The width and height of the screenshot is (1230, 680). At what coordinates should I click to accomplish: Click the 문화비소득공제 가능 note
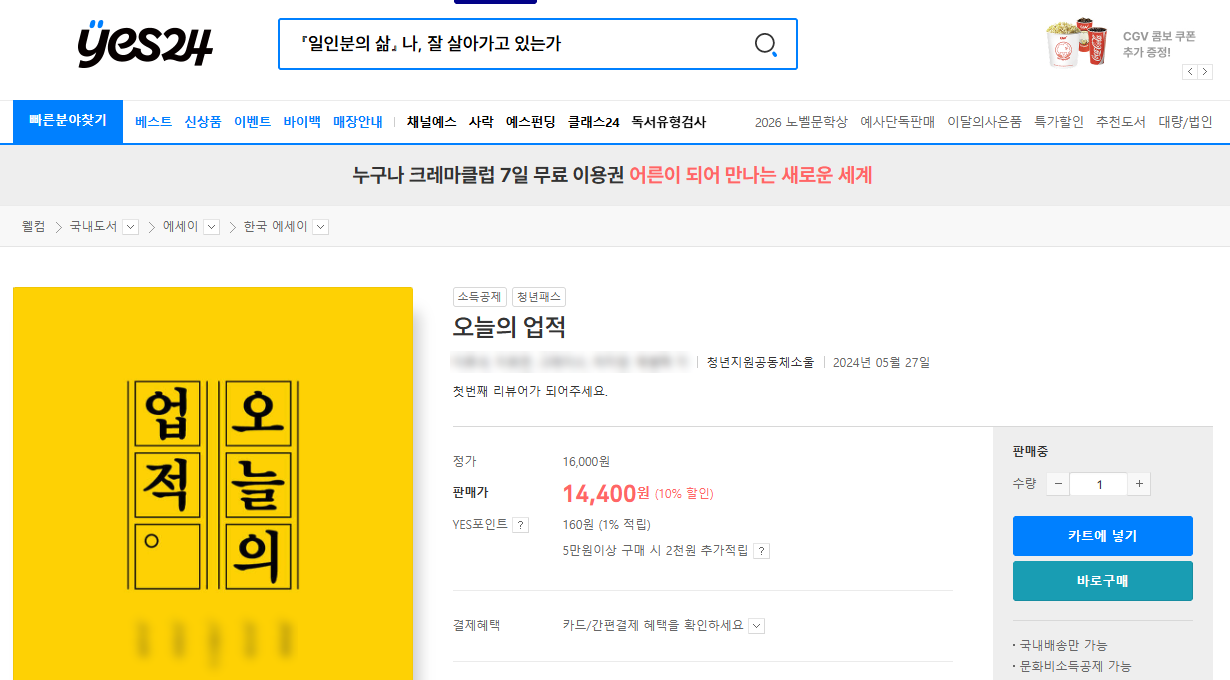(1075, 666)
